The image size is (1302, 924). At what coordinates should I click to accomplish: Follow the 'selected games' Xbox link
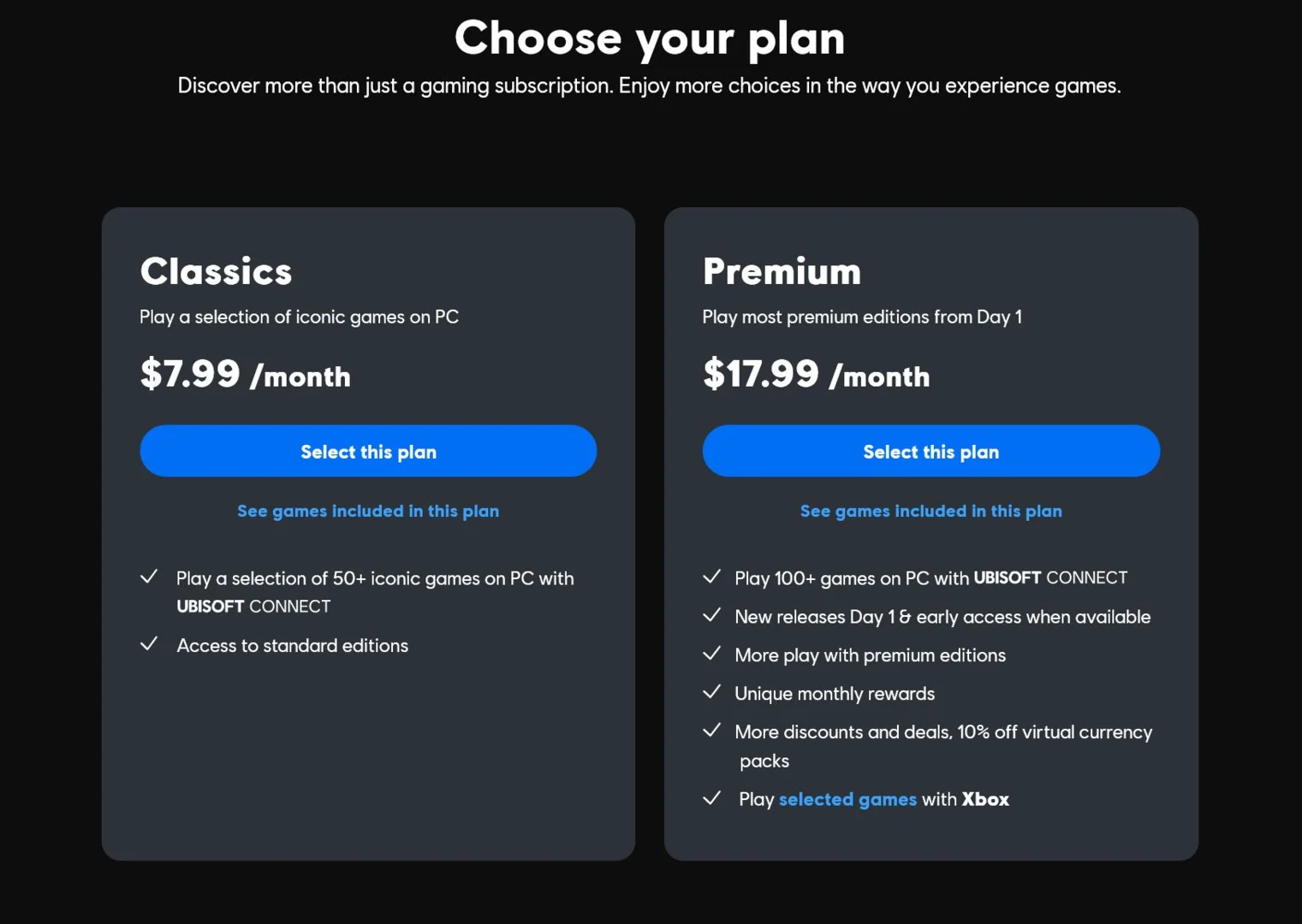coord(847,799)
